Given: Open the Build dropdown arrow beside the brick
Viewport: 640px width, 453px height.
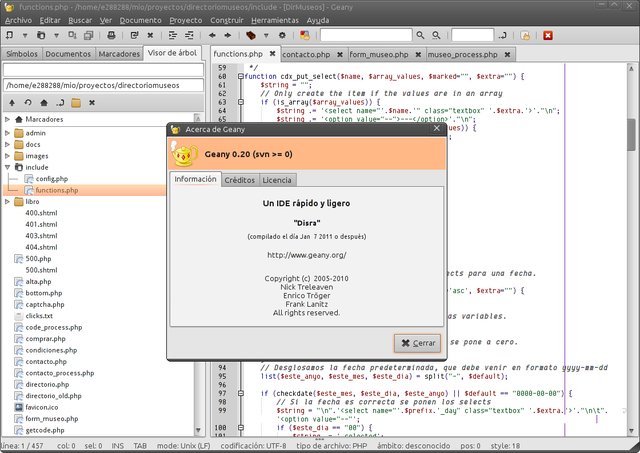Looking at the screenshot, I should point(266,36).
